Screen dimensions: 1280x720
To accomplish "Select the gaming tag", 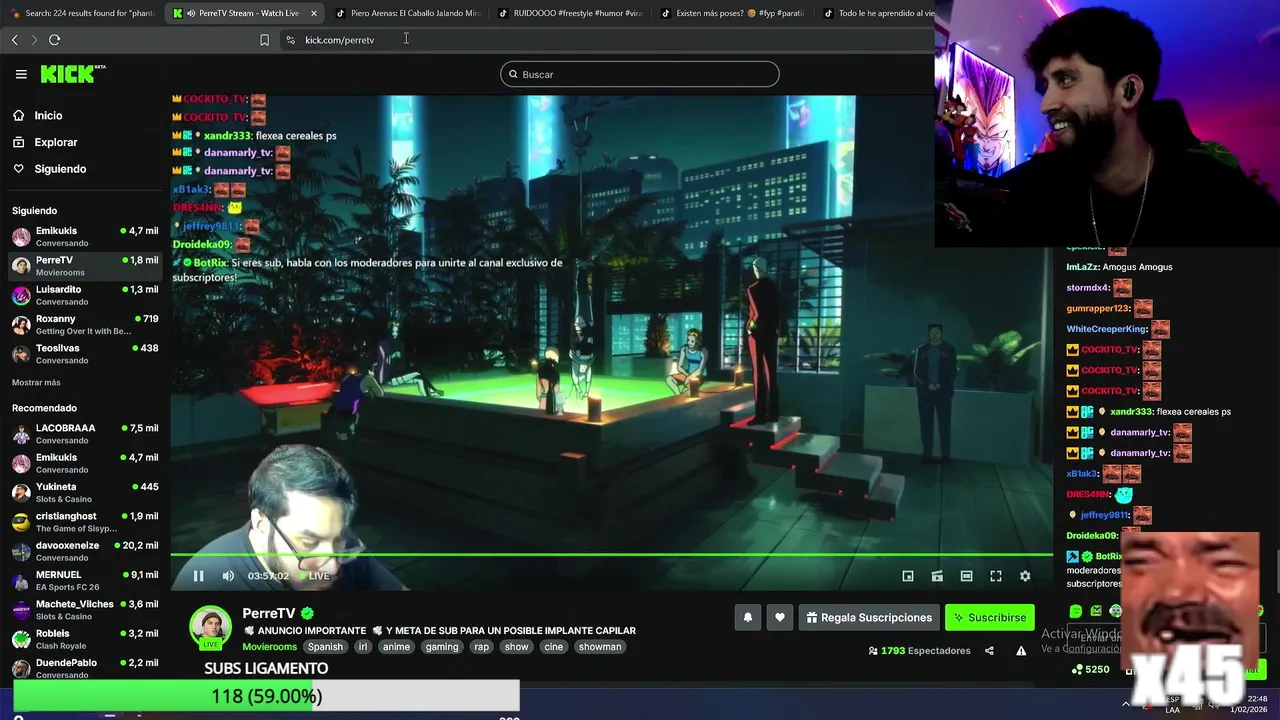I will (442, 647).
